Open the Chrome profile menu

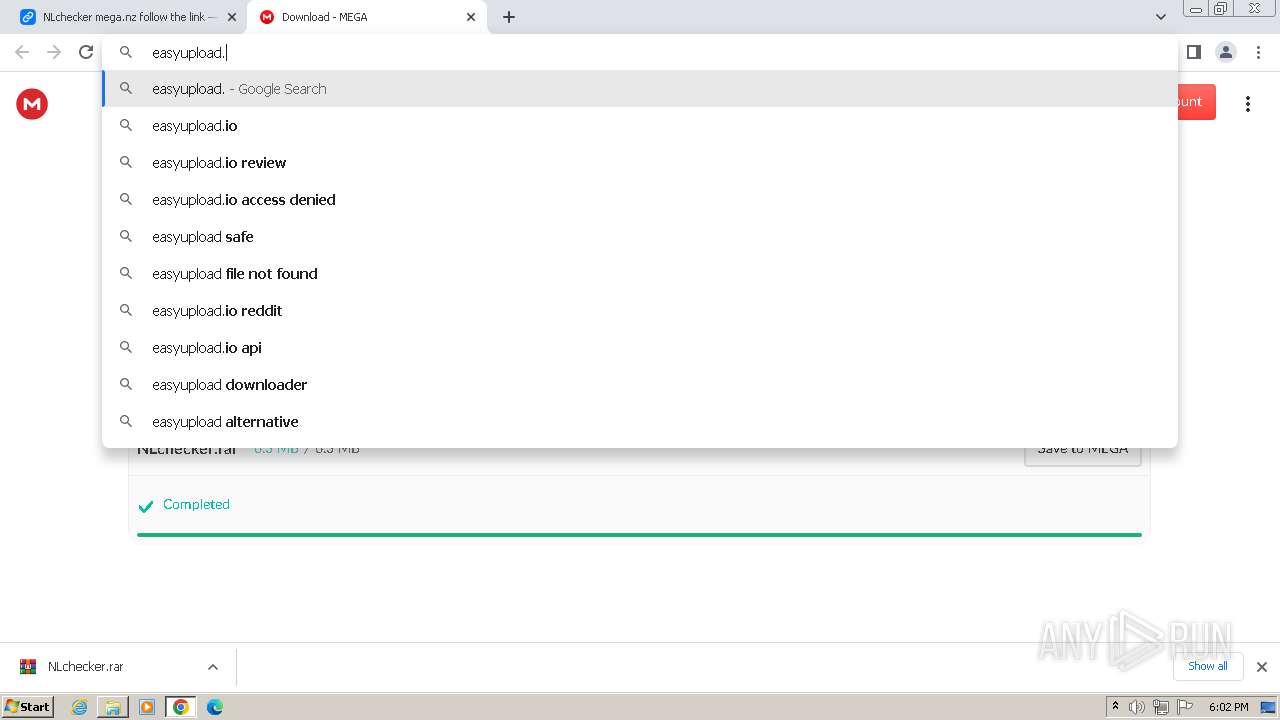[1225, 52]
